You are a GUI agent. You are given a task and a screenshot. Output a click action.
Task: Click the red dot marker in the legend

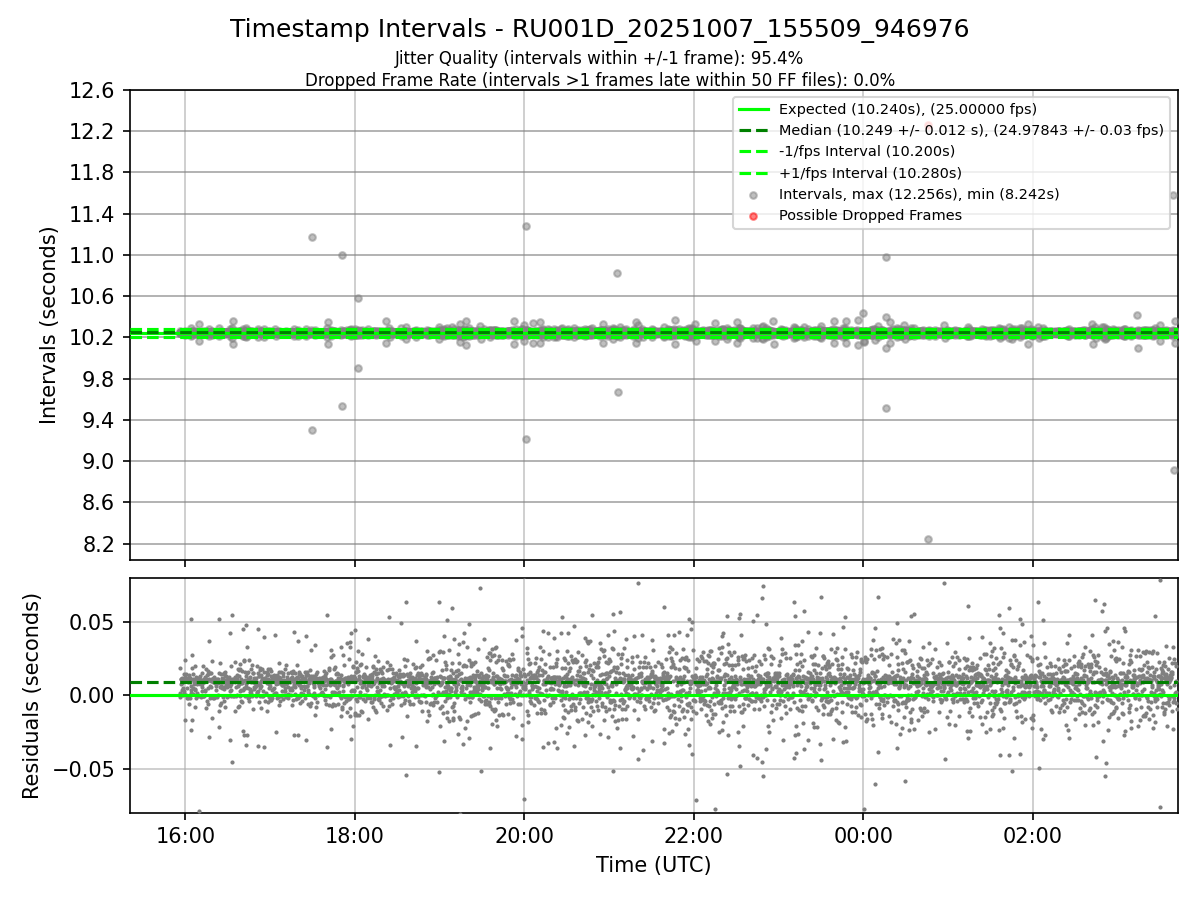point(754,215)
